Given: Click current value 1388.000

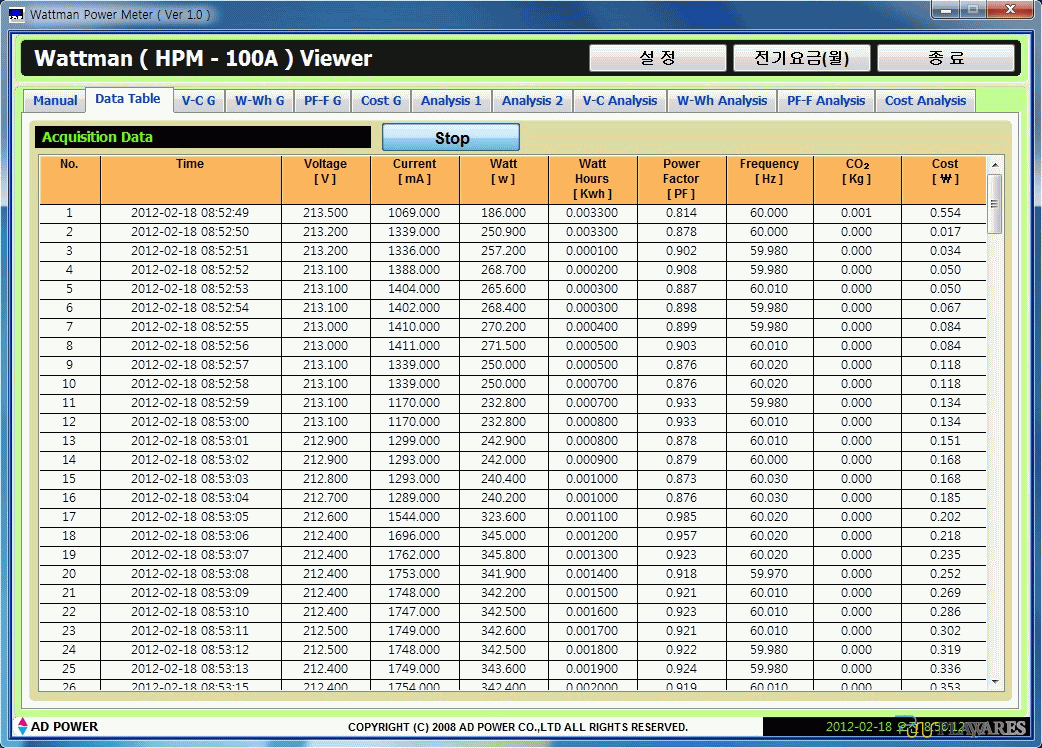Looking at the screenshot, I should pyautogui.click(x=415, y=270).
